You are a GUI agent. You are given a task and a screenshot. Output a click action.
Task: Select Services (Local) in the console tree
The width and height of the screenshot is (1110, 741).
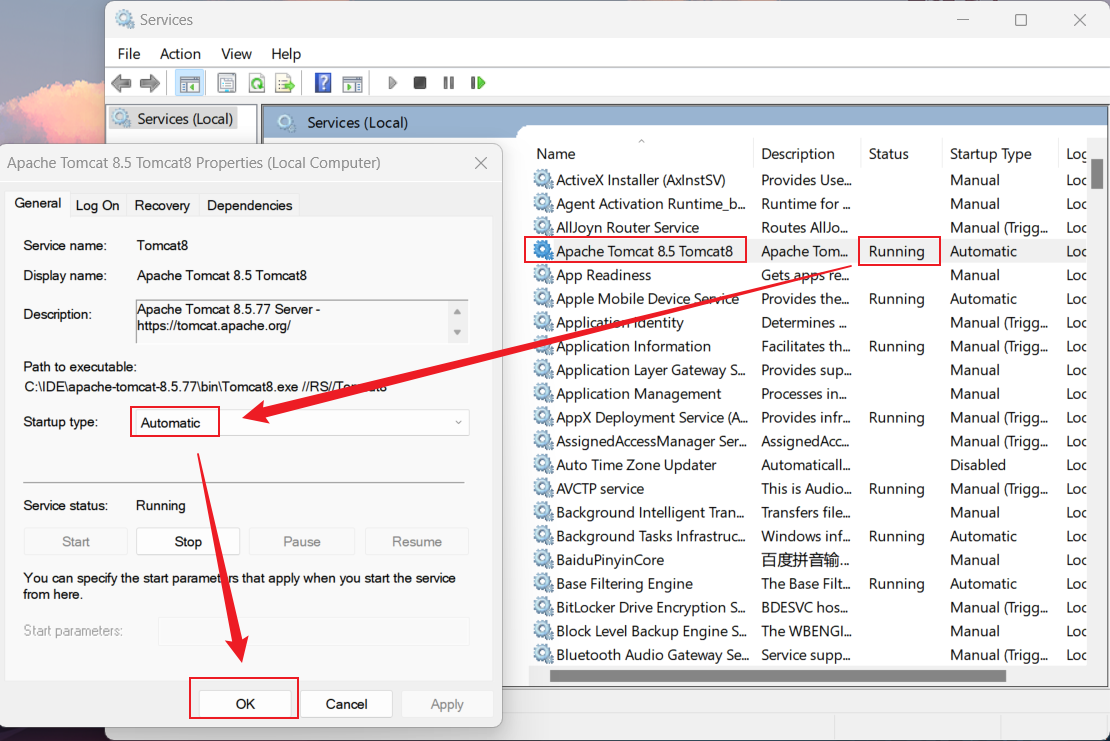(174, 119)
